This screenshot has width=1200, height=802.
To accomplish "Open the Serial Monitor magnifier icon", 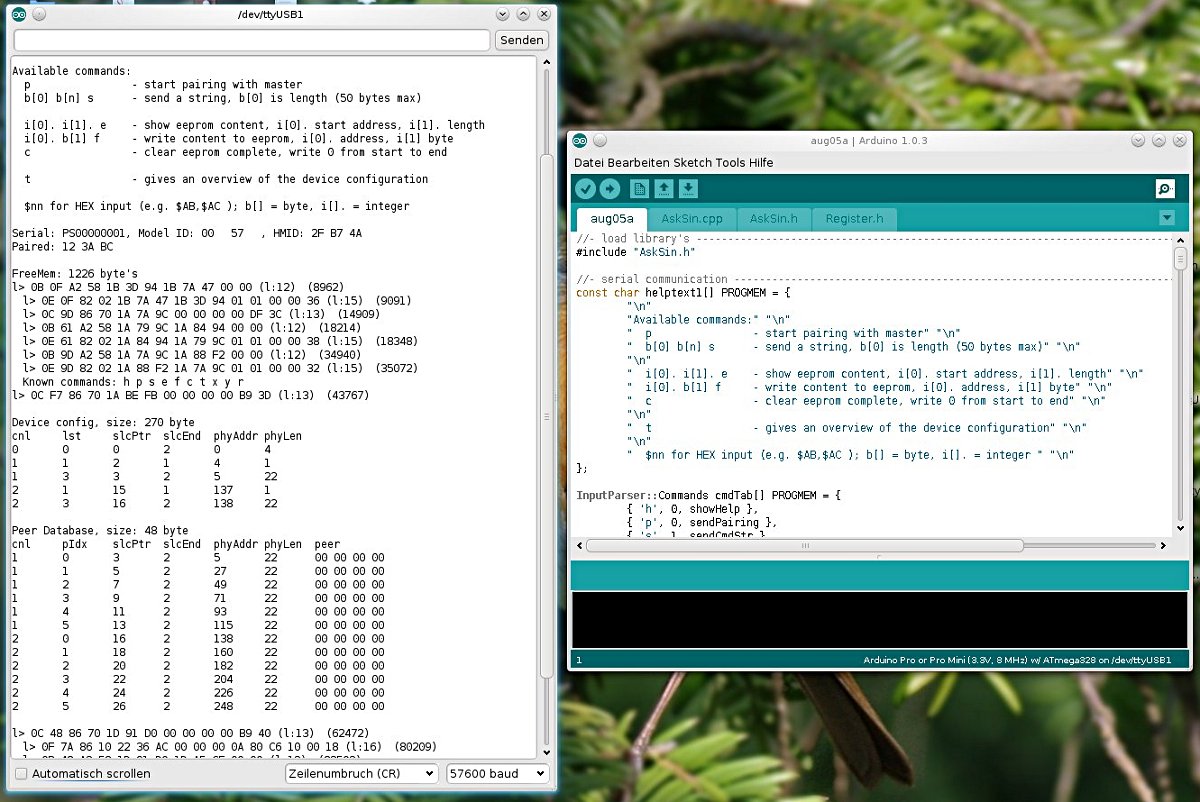I will tap(1165, 189).
